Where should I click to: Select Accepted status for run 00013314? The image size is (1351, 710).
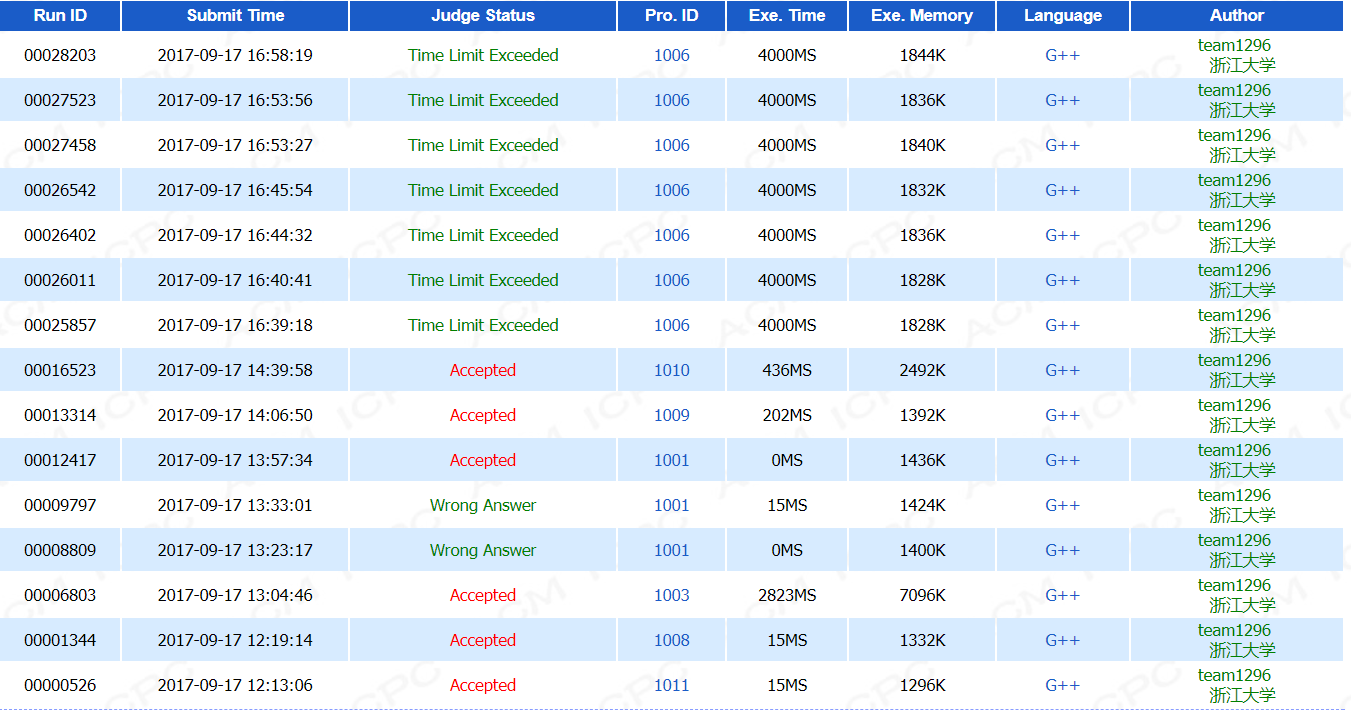pyautogui.click(x=482, y=415)
